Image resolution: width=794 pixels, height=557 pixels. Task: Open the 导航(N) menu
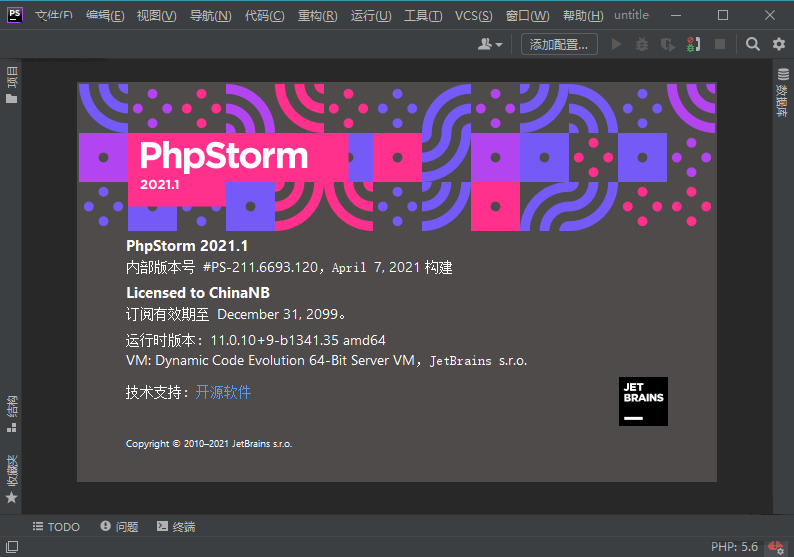point(210,16)
